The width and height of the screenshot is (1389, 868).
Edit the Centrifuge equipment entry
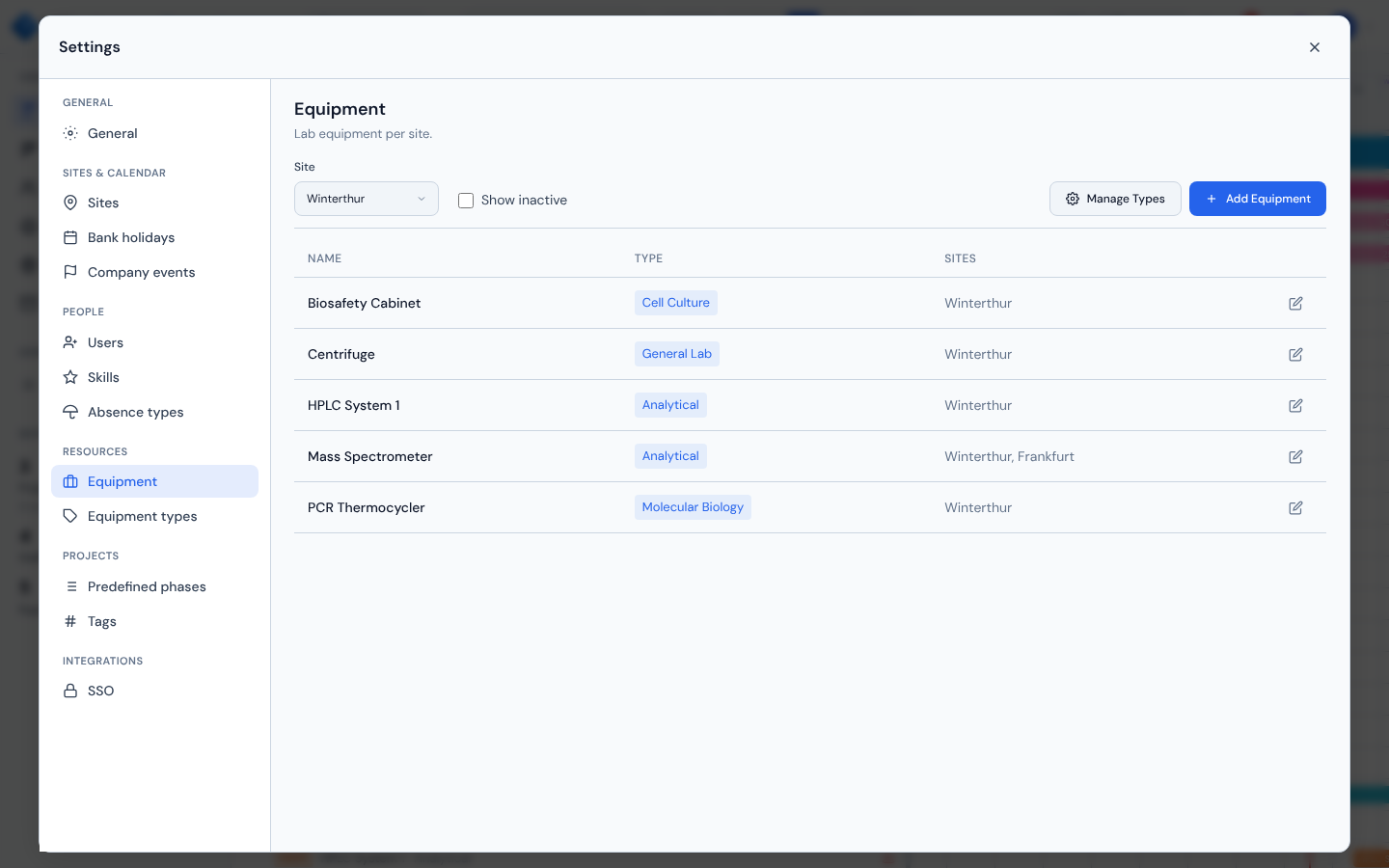point(1295,354)
